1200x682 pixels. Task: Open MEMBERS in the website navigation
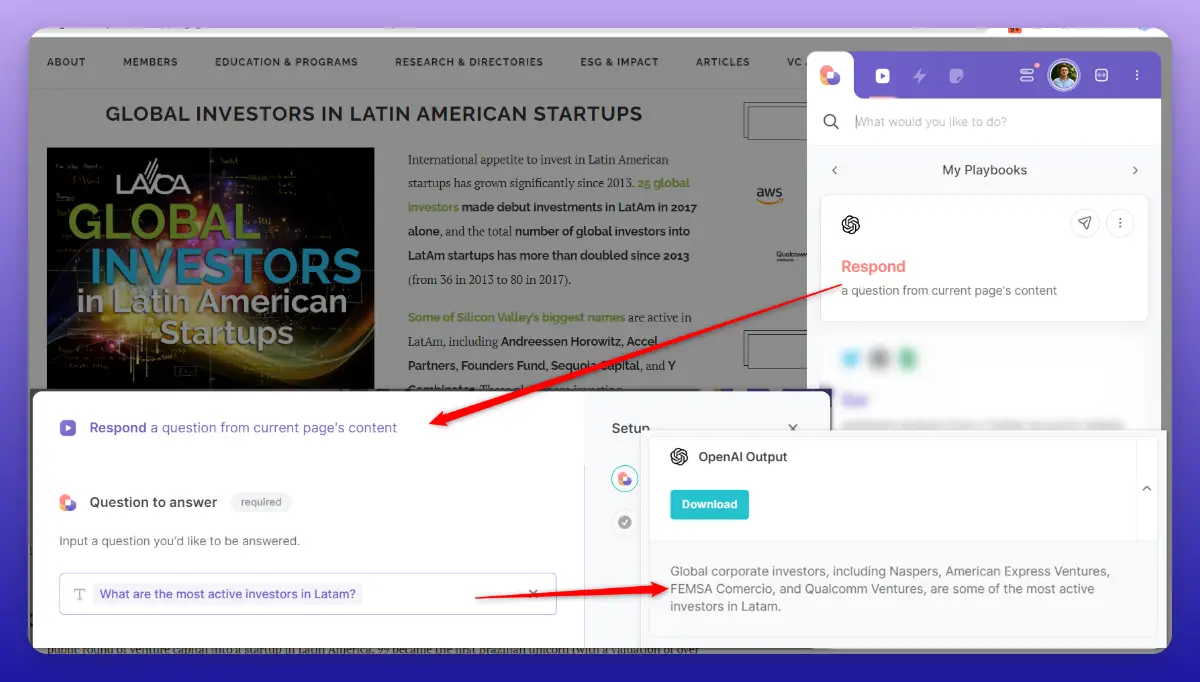tap(150, 62)
